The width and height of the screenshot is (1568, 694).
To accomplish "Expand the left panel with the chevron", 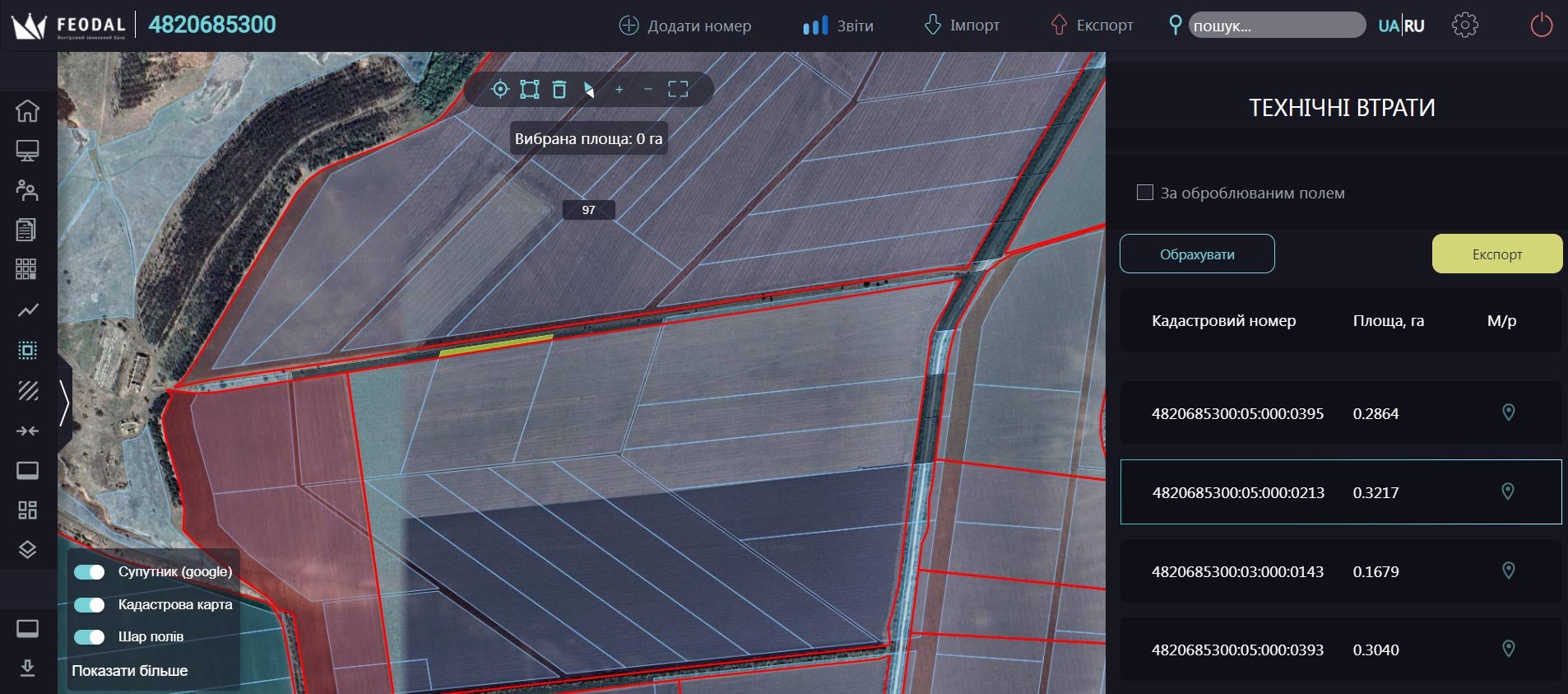I will point(64,403).
